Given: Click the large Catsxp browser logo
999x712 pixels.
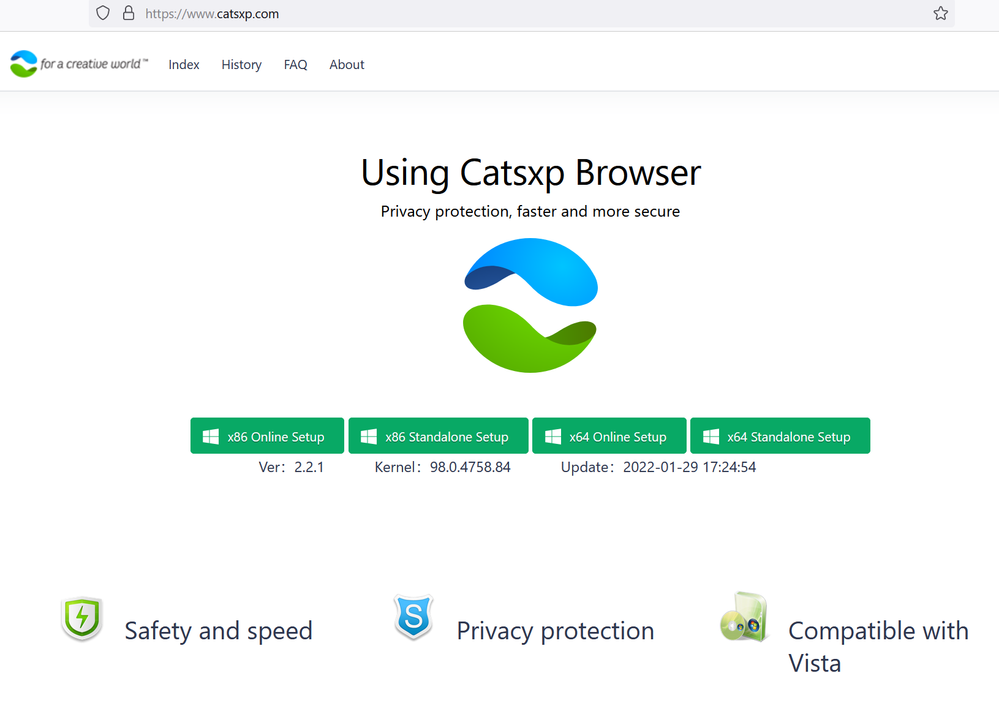Looking at the screenshot, I should coord(530,305).
